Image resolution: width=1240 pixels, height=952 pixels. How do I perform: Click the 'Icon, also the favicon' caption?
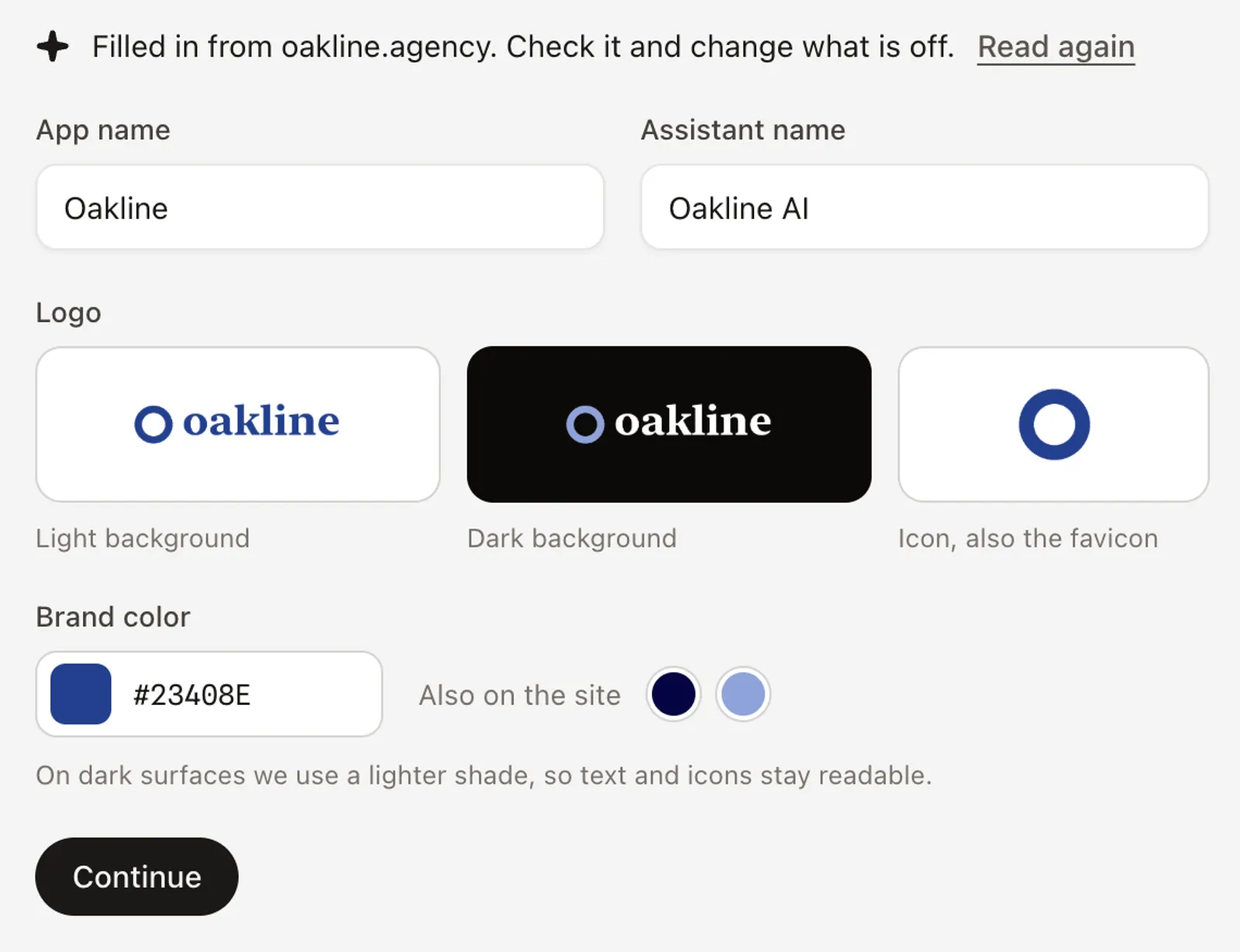(1028, 538)
